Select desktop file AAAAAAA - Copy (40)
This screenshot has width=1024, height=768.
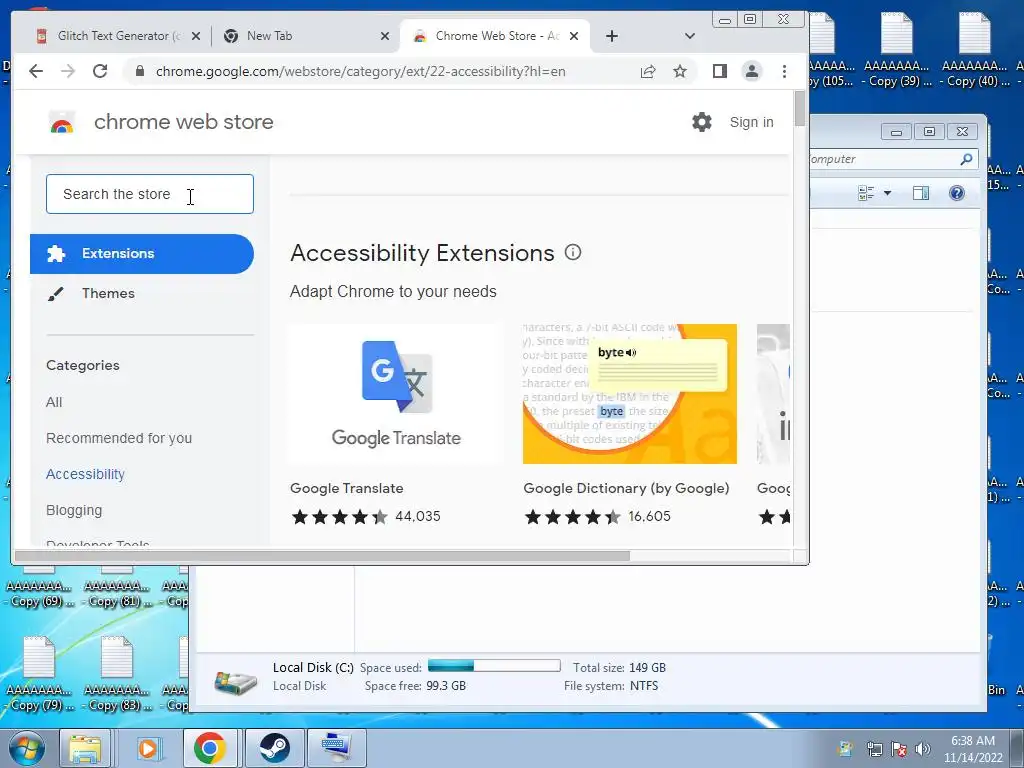(x=976, y=51)
